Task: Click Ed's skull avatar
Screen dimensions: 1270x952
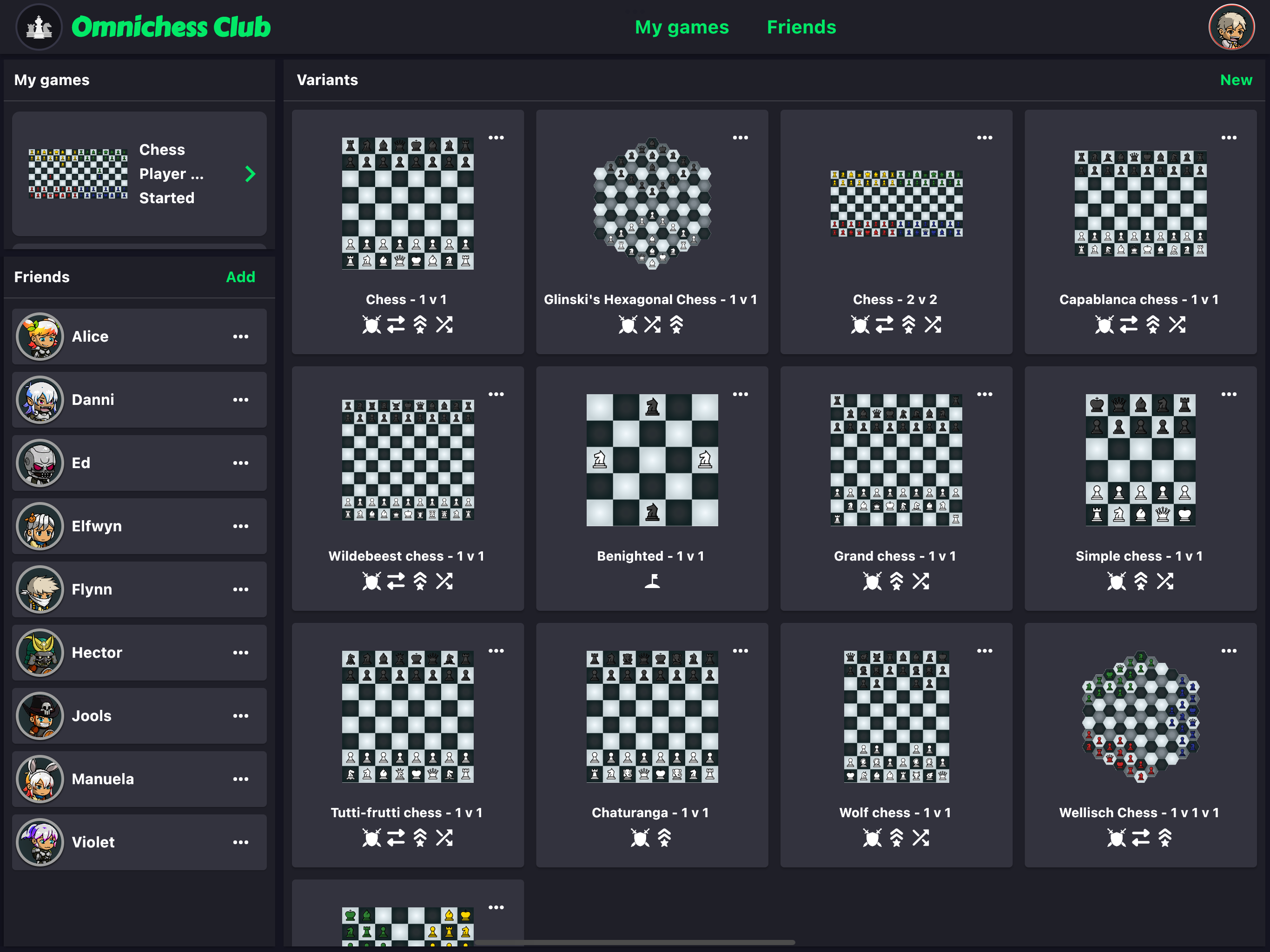Action: tap(40, 463)
